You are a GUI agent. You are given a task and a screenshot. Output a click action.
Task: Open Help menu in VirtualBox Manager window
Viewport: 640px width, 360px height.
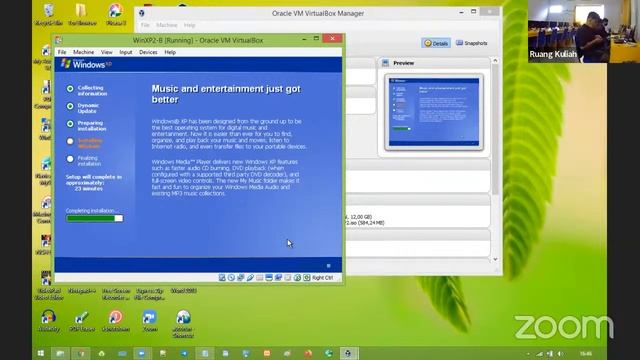coord(189,25)
